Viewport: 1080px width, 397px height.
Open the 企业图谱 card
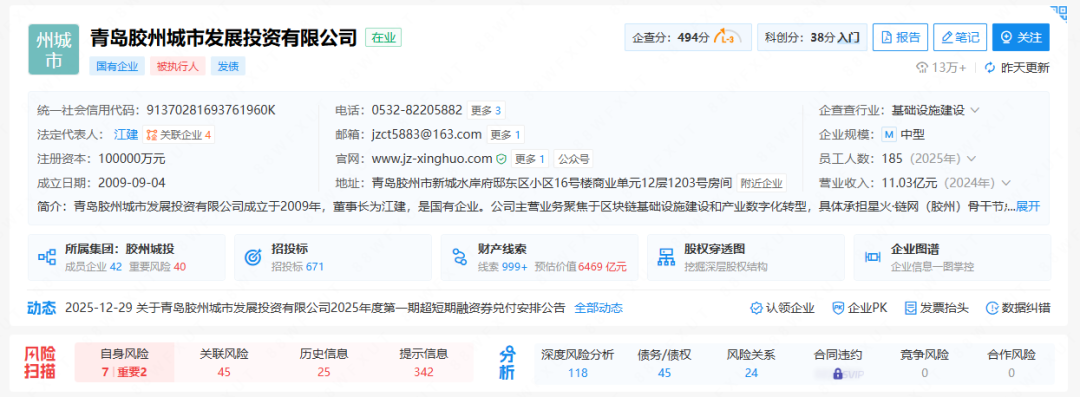[952, 257]
